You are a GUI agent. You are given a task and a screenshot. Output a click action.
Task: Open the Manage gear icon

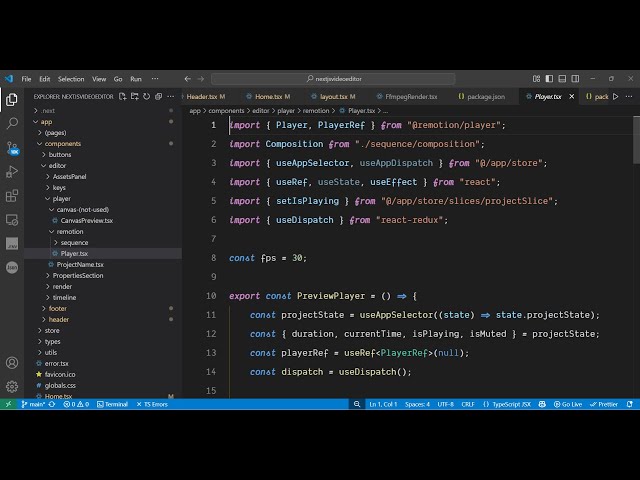12,386
